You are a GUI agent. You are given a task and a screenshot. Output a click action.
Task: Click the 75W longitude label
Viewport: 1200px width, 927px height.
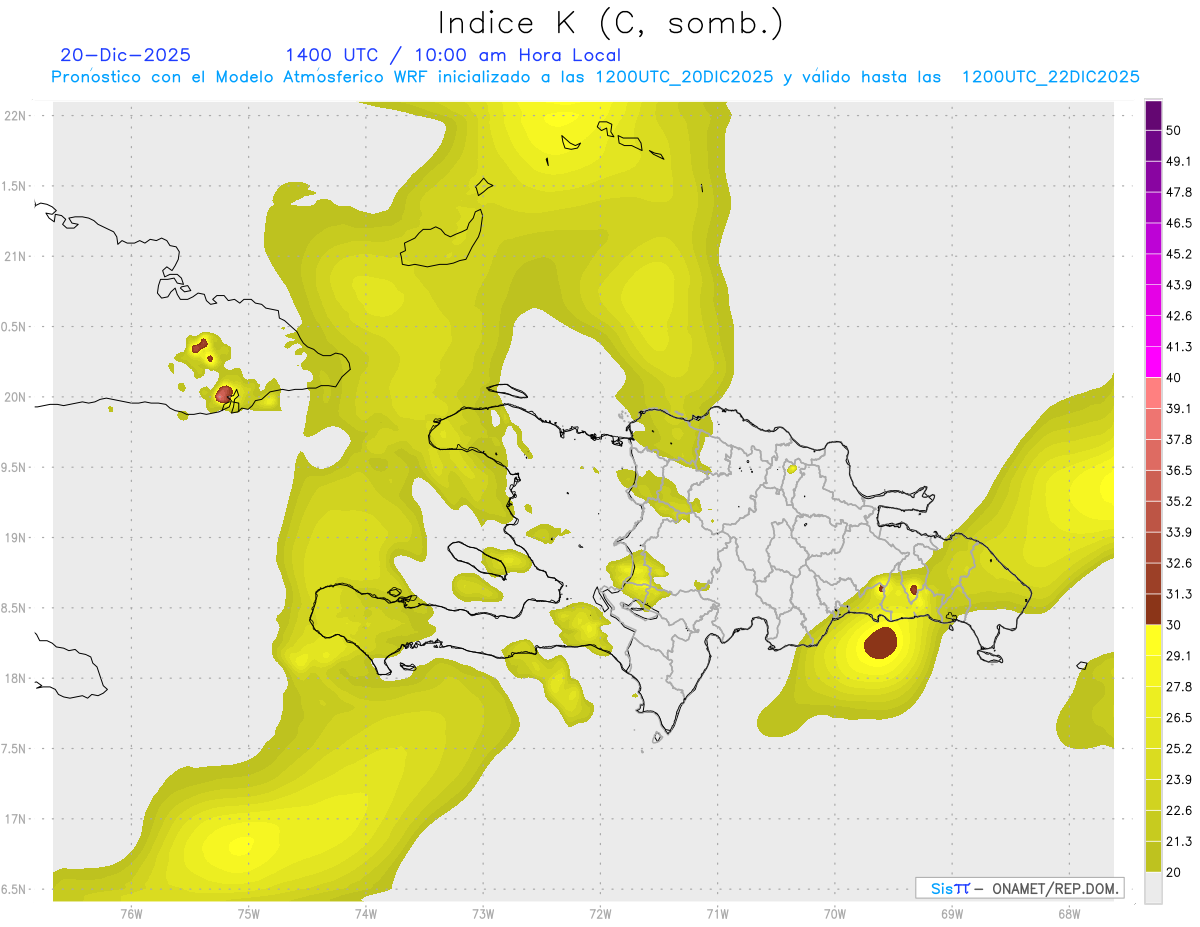pyautogui.click(x=249, y=913)
